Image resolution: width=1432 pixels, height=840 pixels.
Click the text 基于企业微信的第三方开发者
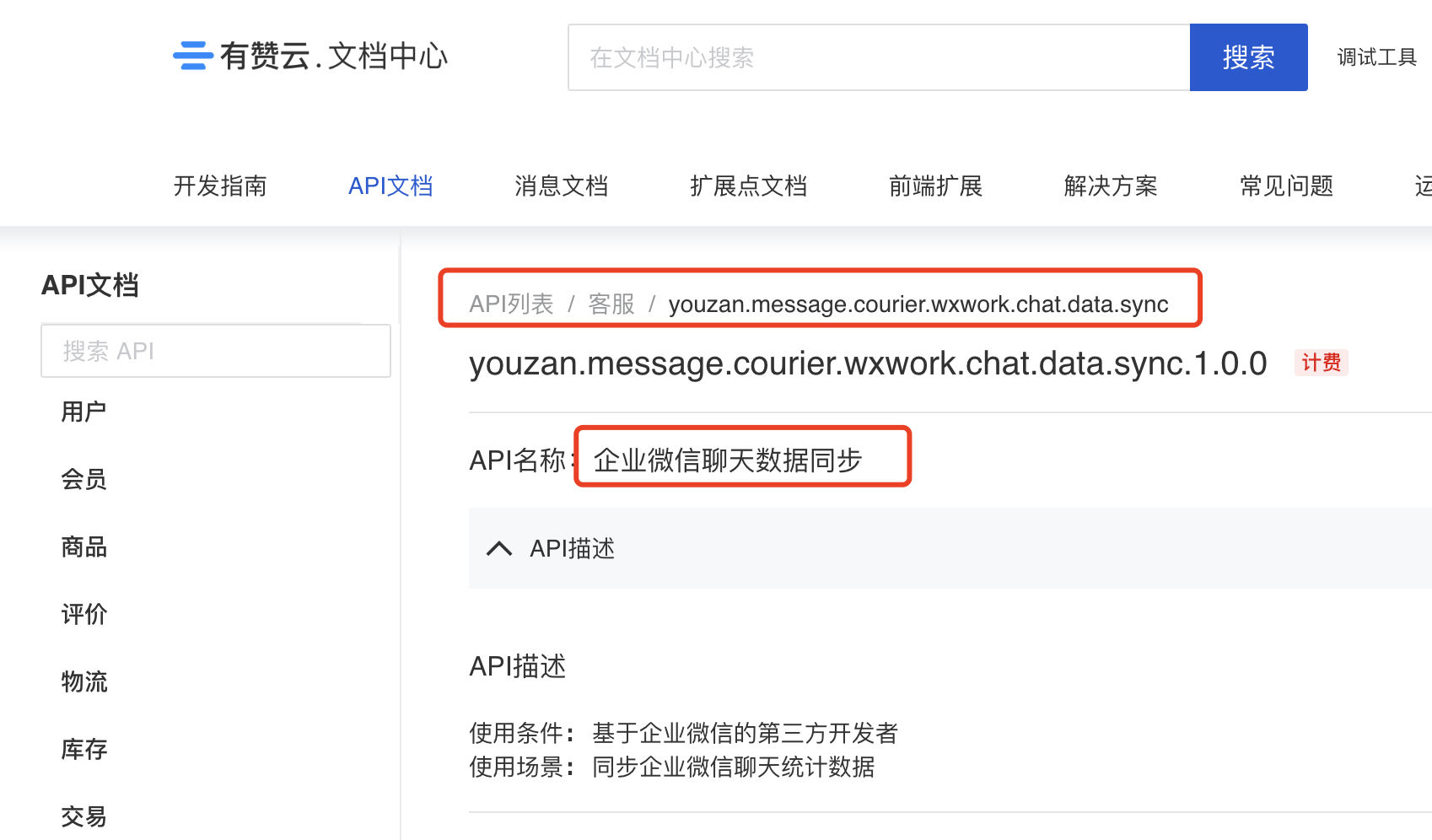(745, 733)
